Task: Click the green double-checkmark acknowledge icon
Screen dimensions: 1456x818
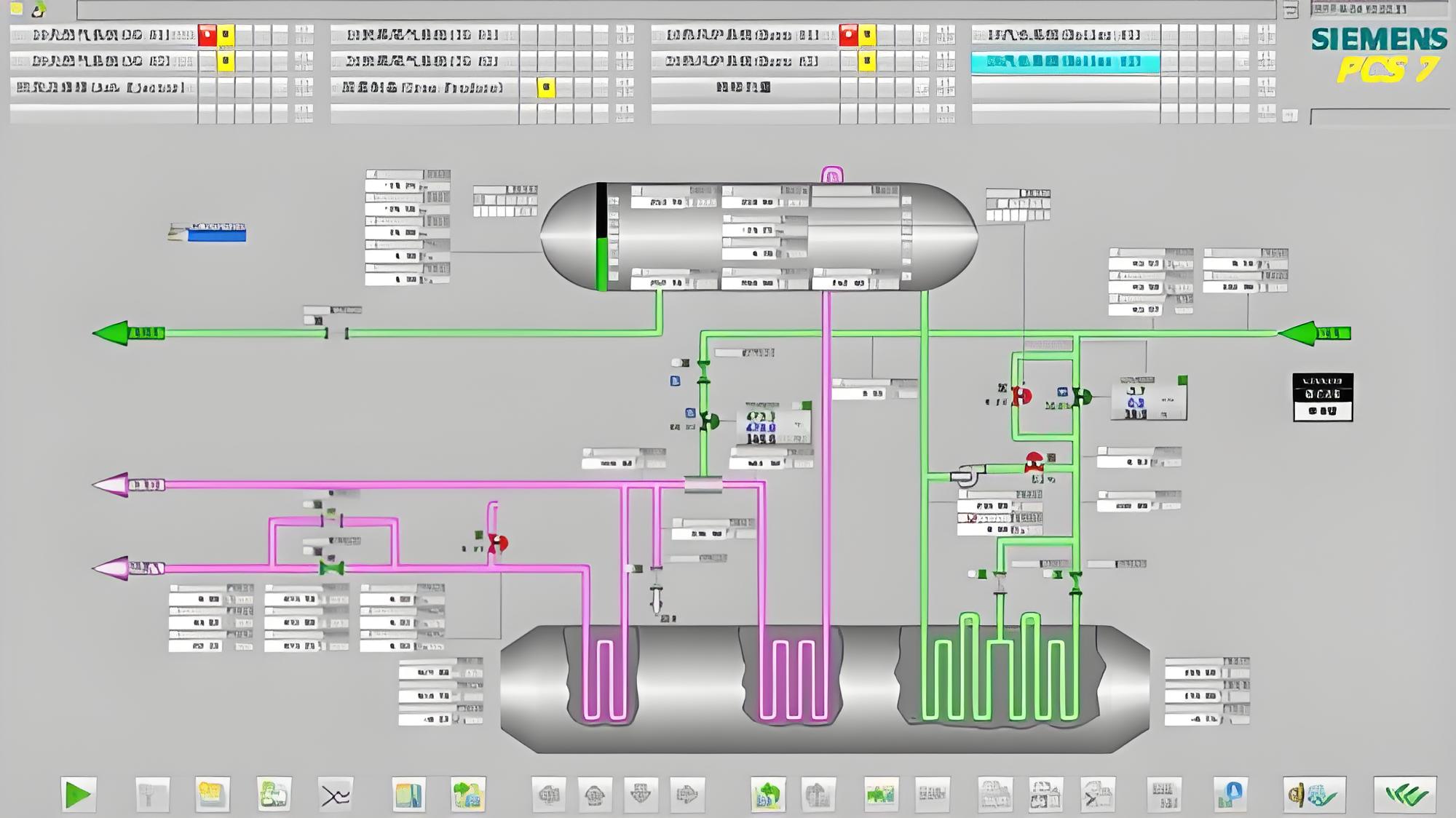Action: point(1405,795)
